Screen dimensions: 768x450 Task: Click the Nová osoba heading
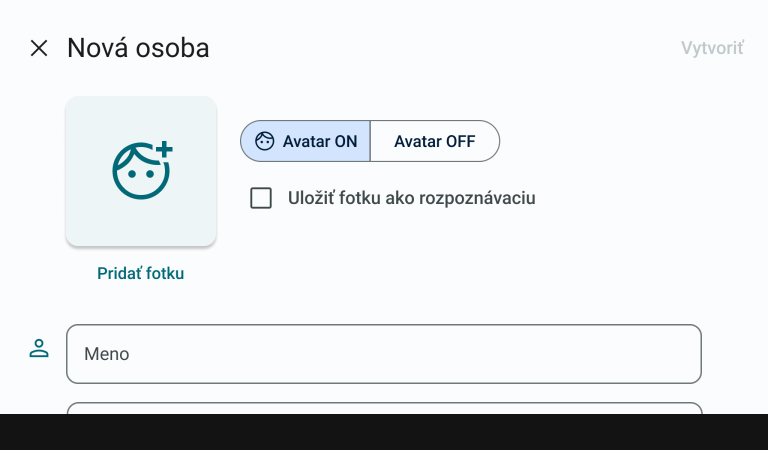(138, 48)
